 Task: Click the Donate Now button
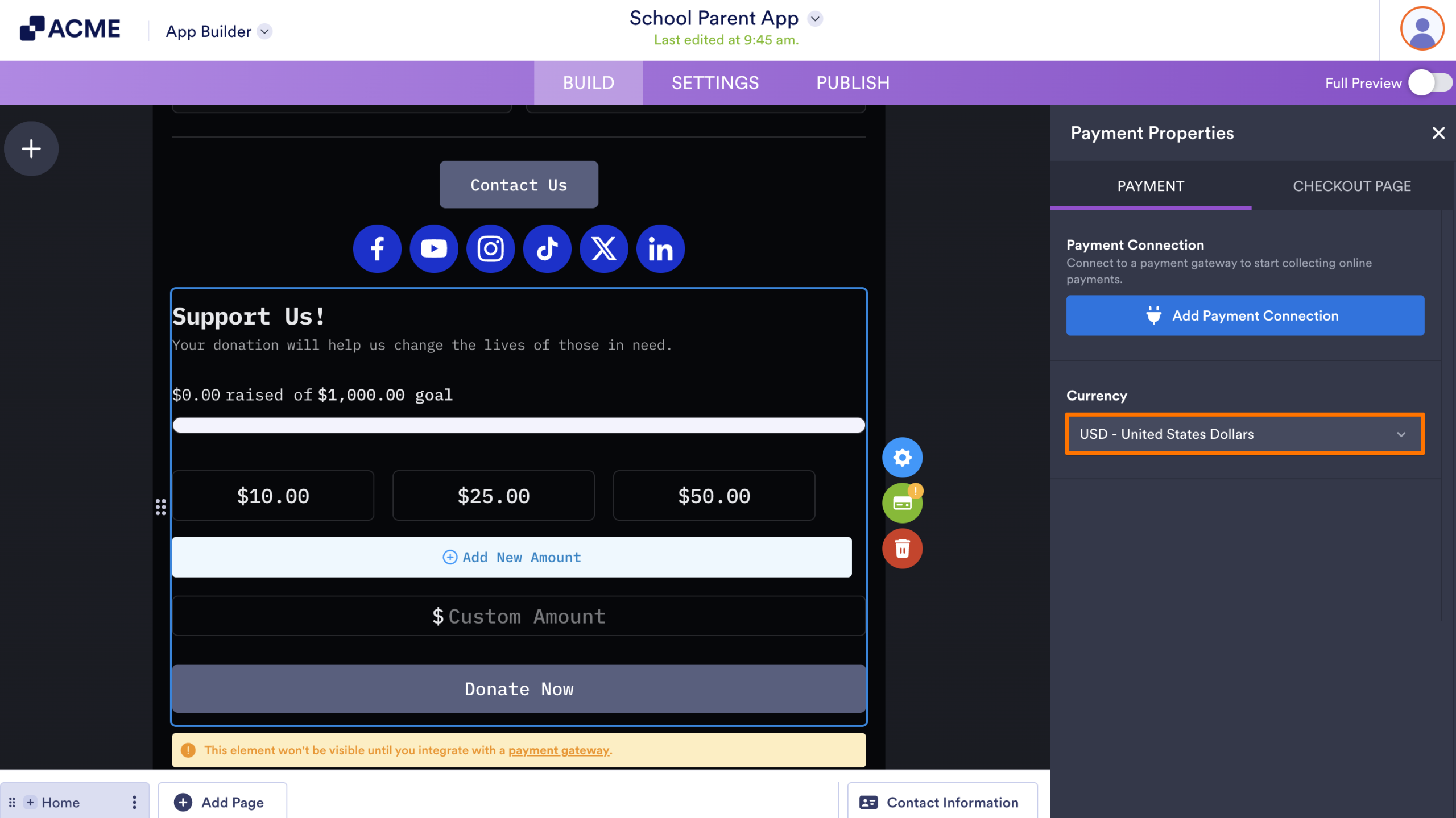click(519, 689)
